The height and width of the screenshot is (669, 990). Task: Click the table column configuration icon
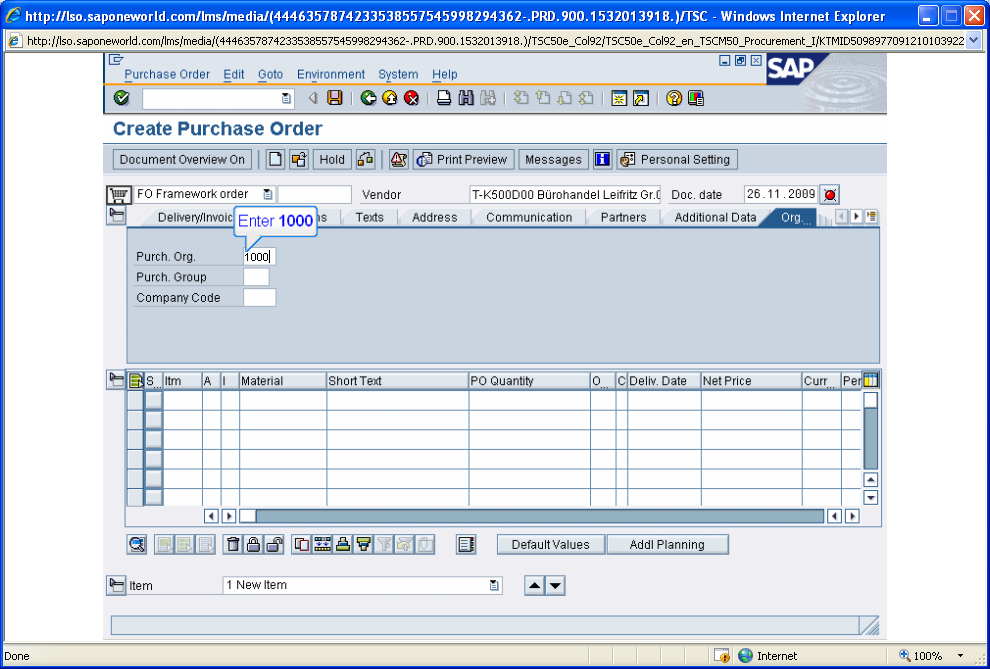(x=871, y=381)
